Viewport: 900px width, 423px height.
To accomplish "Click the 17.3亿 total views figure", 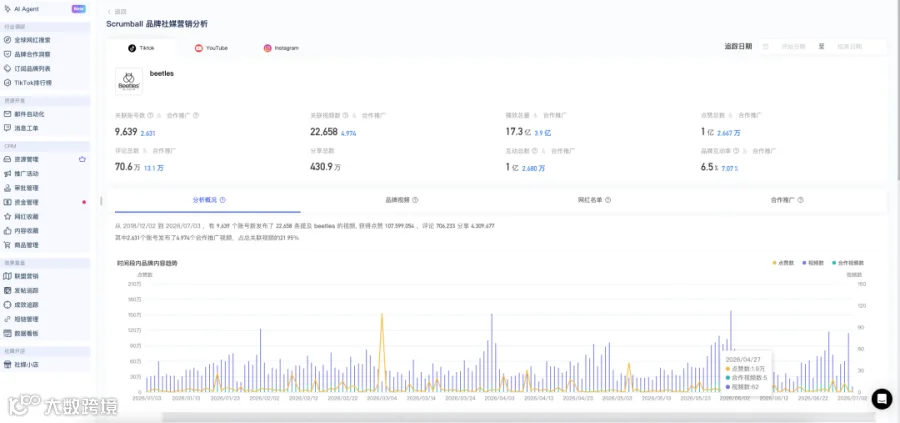I will 518,132.
